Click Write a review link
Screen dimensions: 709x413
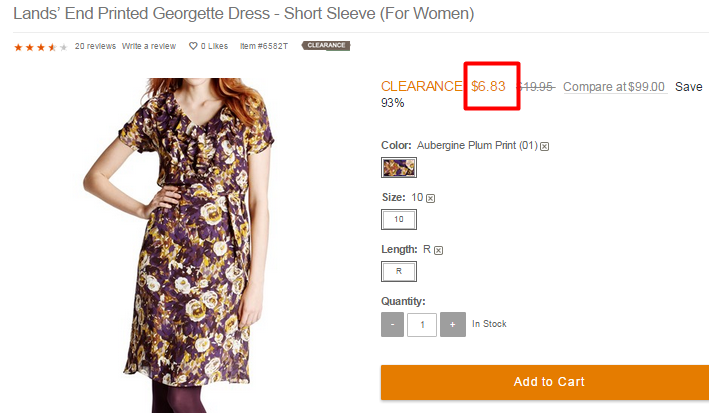149,46
